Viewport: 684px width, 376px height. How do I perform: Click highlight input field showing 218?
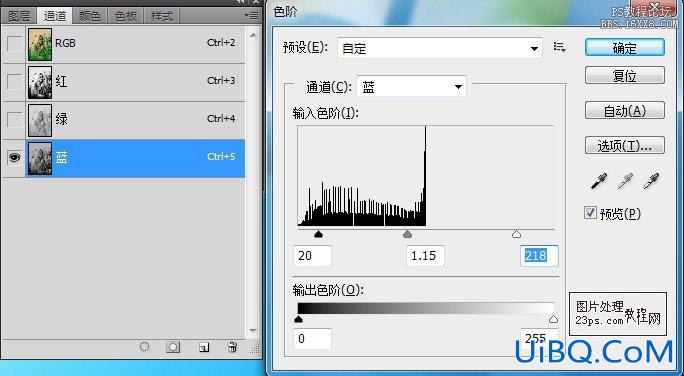click(539, 256)
